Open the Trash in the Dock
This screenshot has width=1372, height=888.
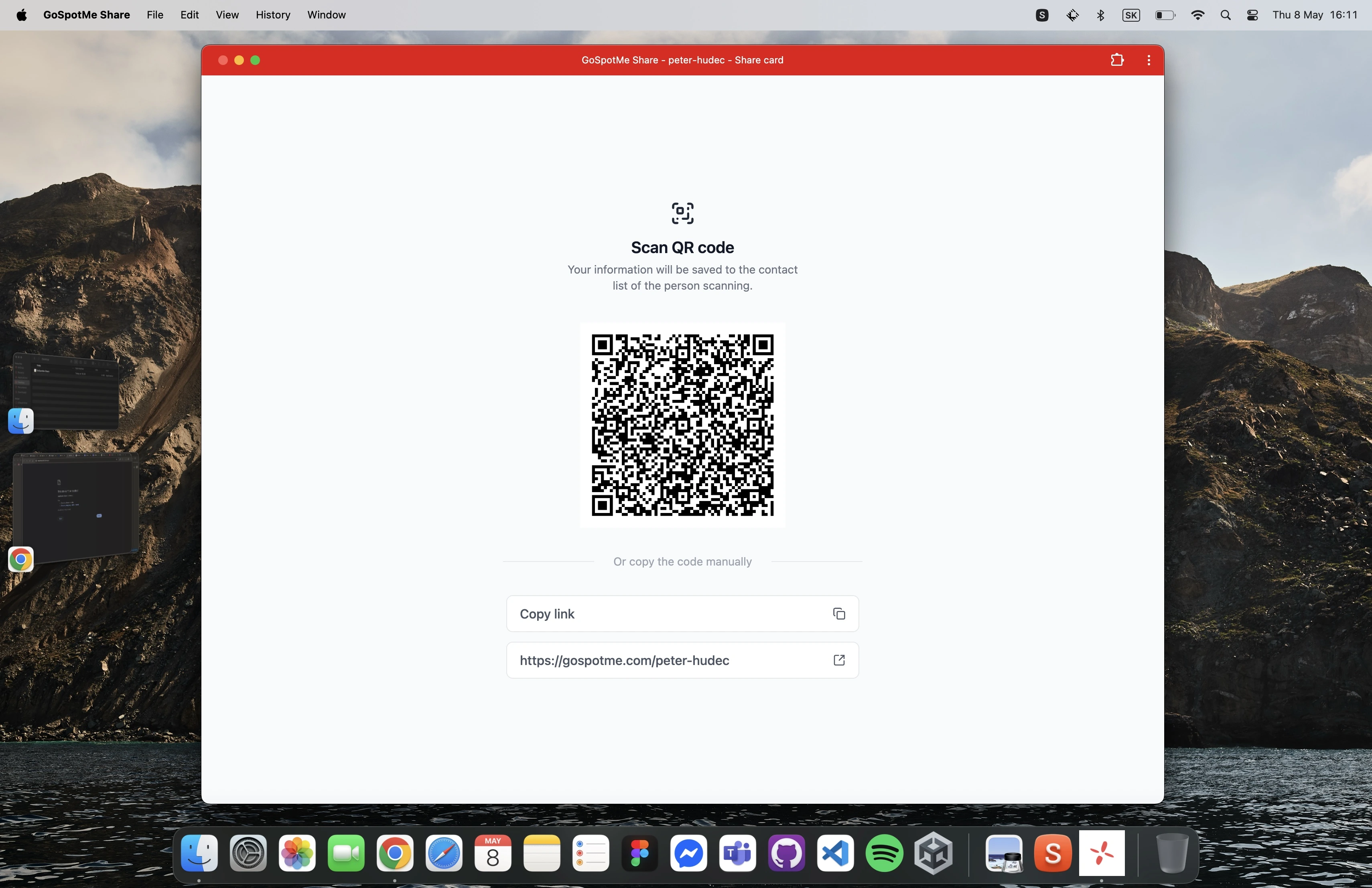[1172, 853]
